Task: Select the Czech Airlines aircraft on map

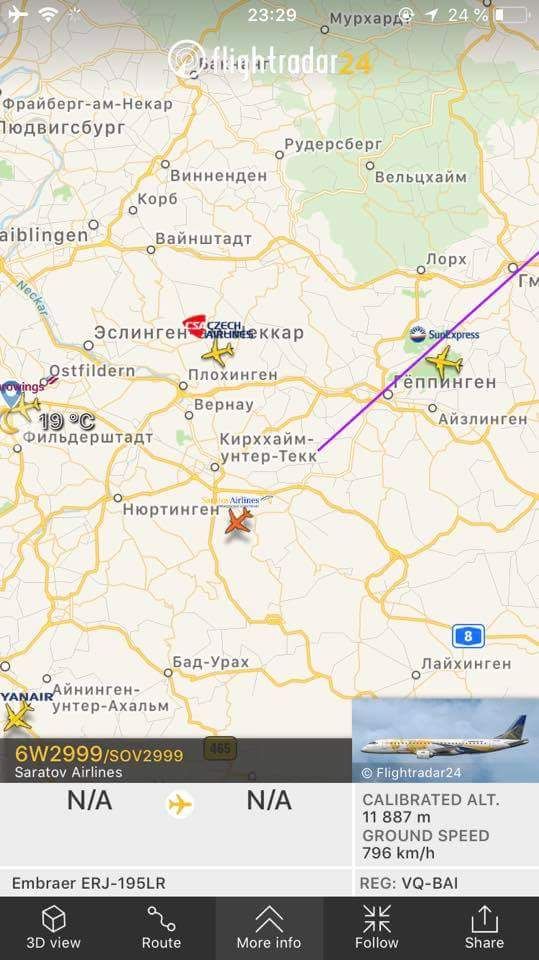Action: (217, 353)
